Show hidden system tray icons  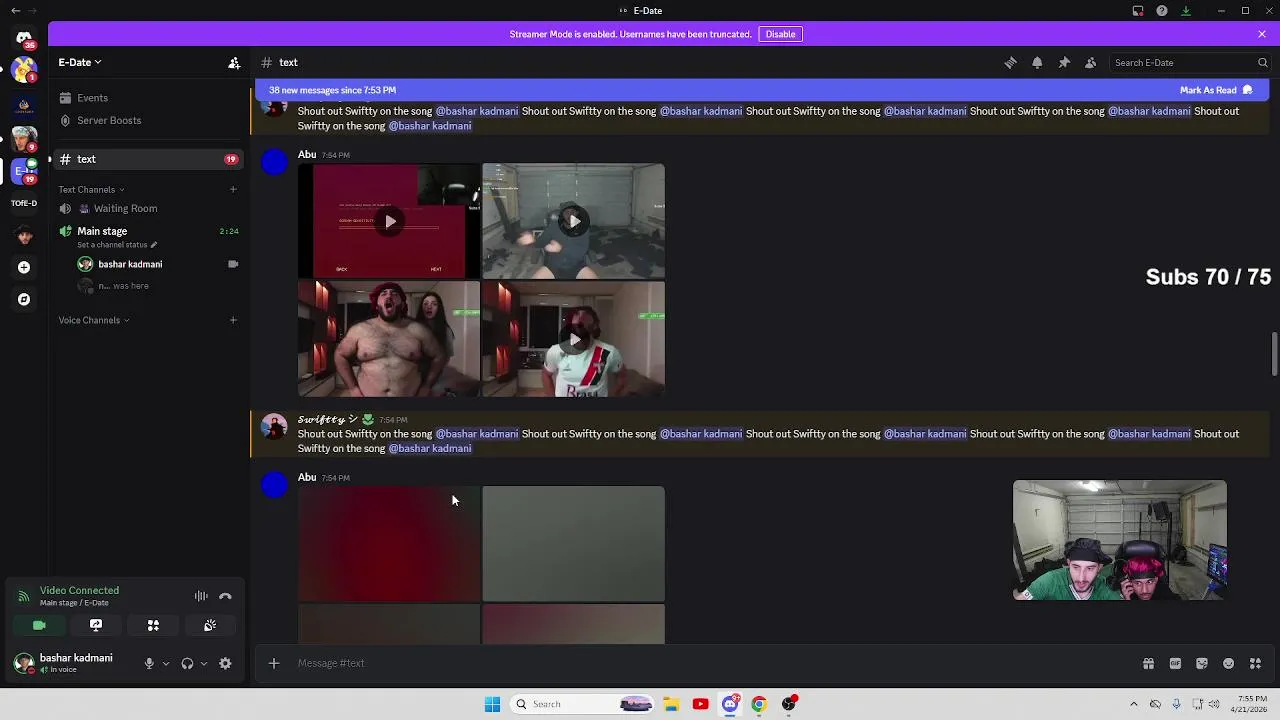1133,704
